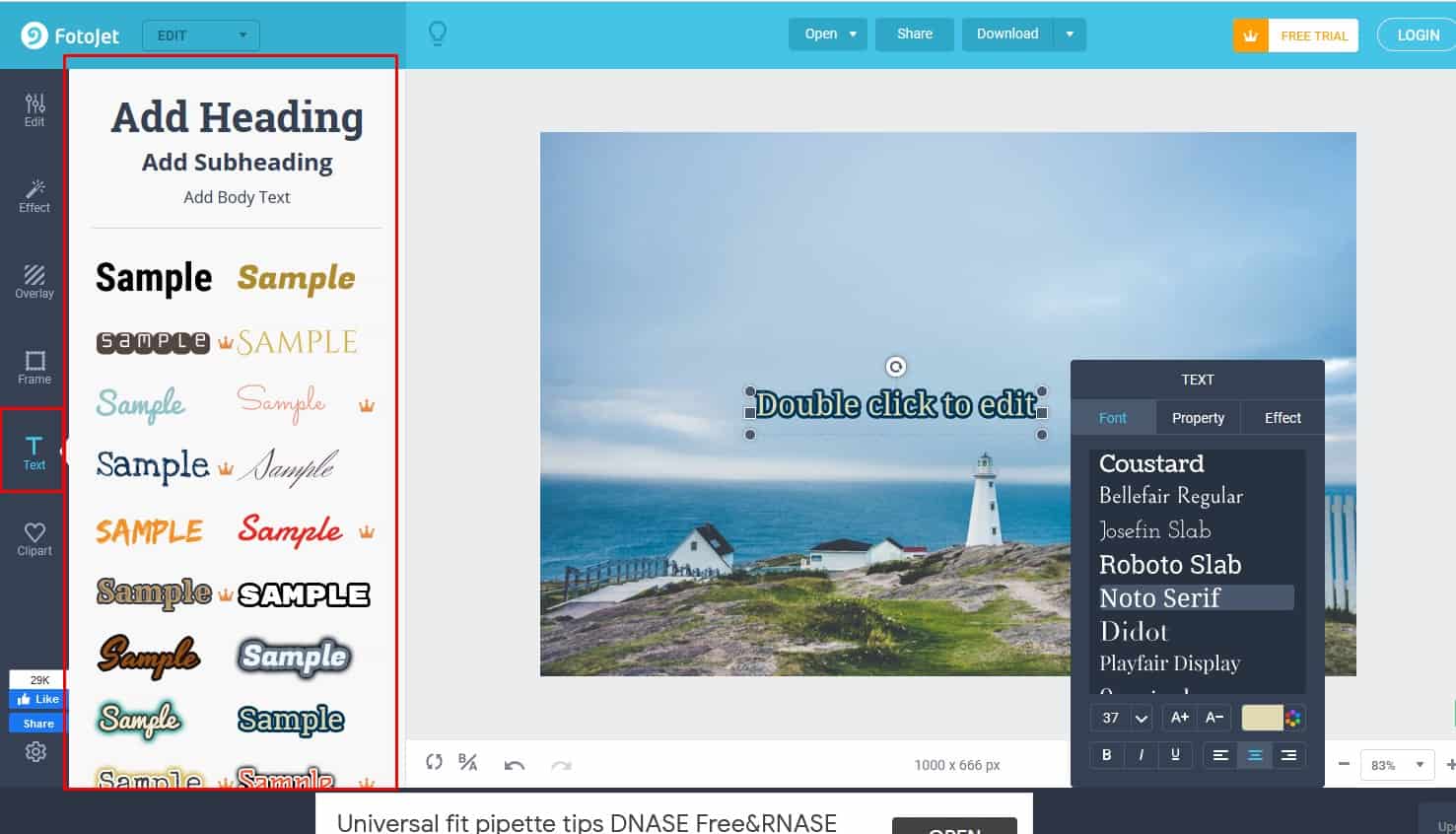Open the Frame tool
Viewport: 1456px width, 834px height.
click(35, 367)
